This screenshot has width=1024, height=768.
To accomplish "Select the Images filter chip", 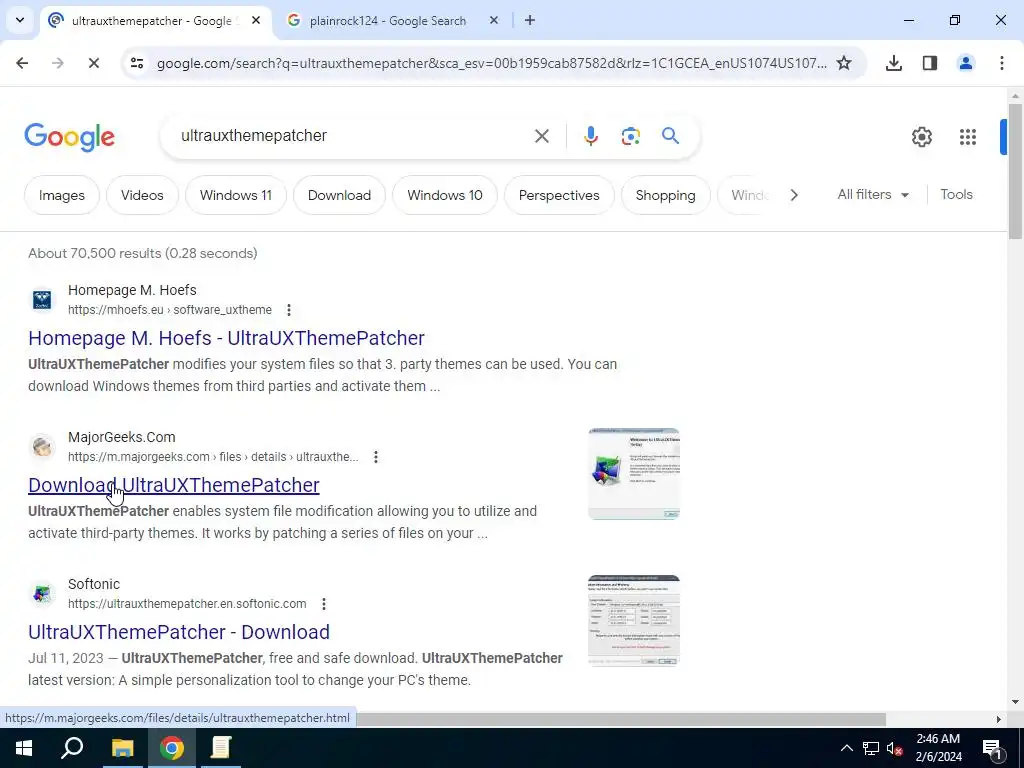I will [61, 195].
